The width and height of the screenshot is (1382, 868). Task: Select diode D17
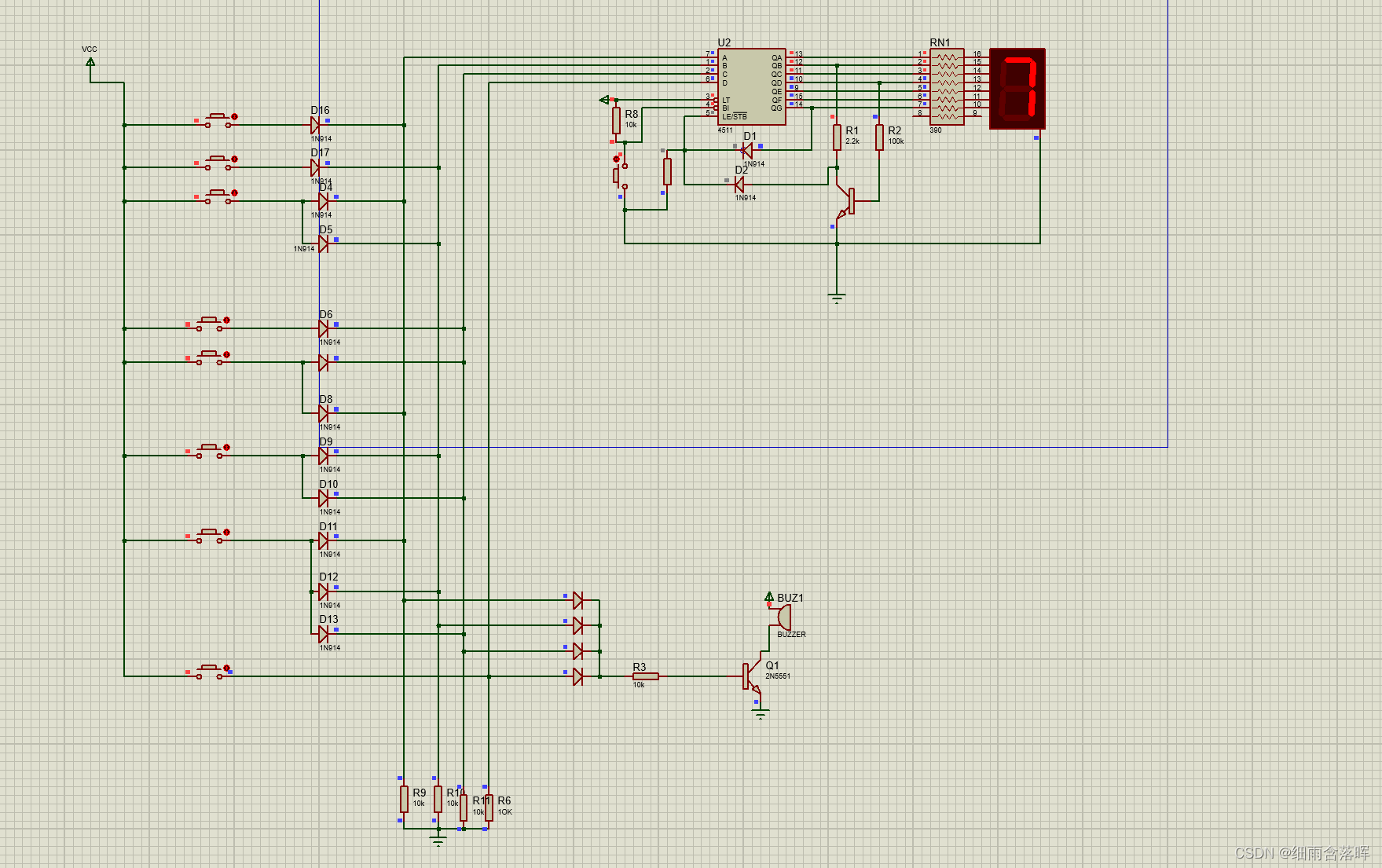point(316,167)
